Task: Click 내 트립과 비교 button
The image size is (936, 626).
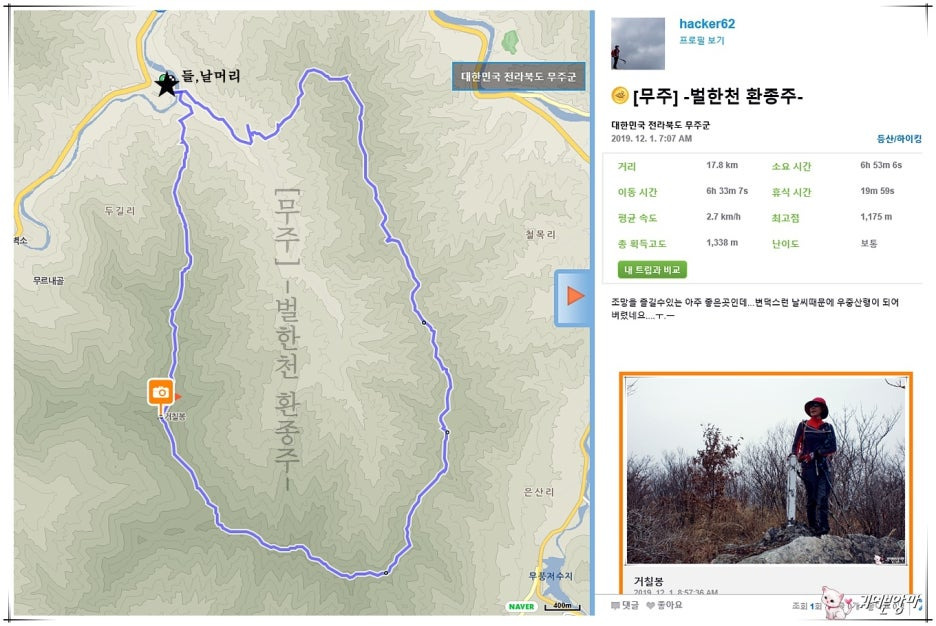Action: coord(652,270)
